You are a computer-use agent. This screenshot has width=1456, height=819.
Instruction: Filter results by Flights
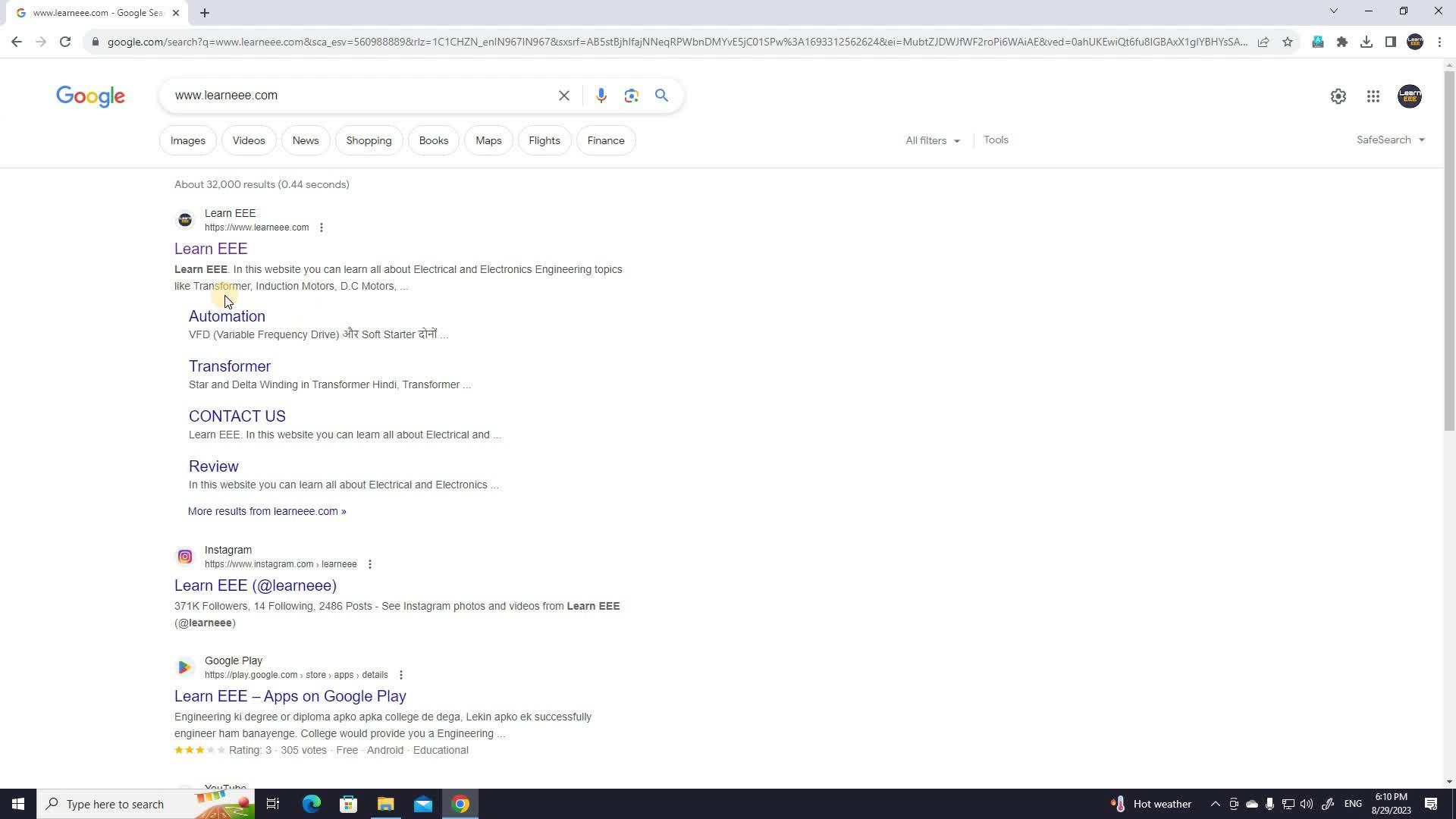(x=544, y=140)
